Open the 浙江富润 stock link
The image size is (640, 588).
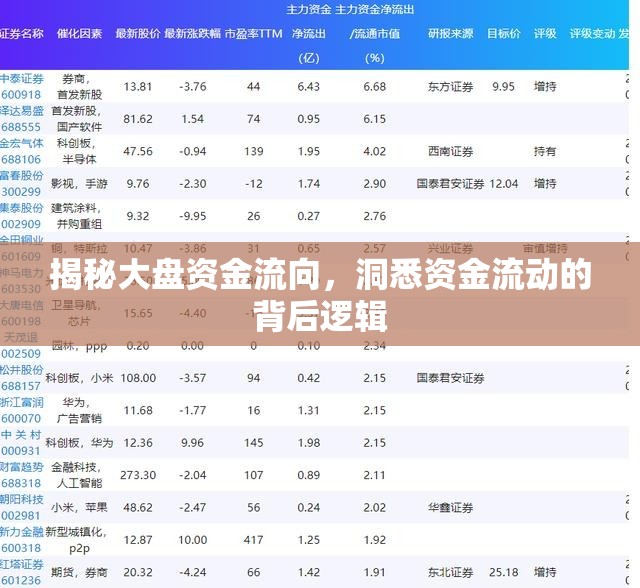click(21, 402)
